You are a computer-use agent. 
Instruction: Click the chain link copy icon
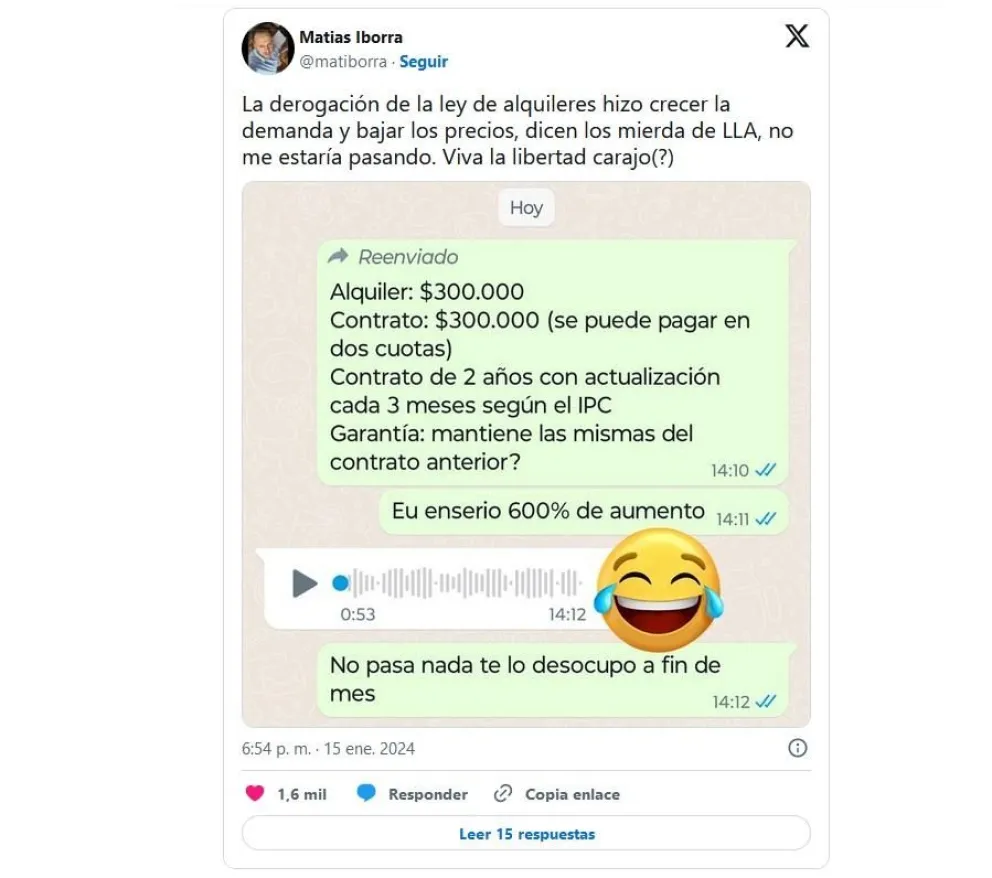tap(503, 793)
